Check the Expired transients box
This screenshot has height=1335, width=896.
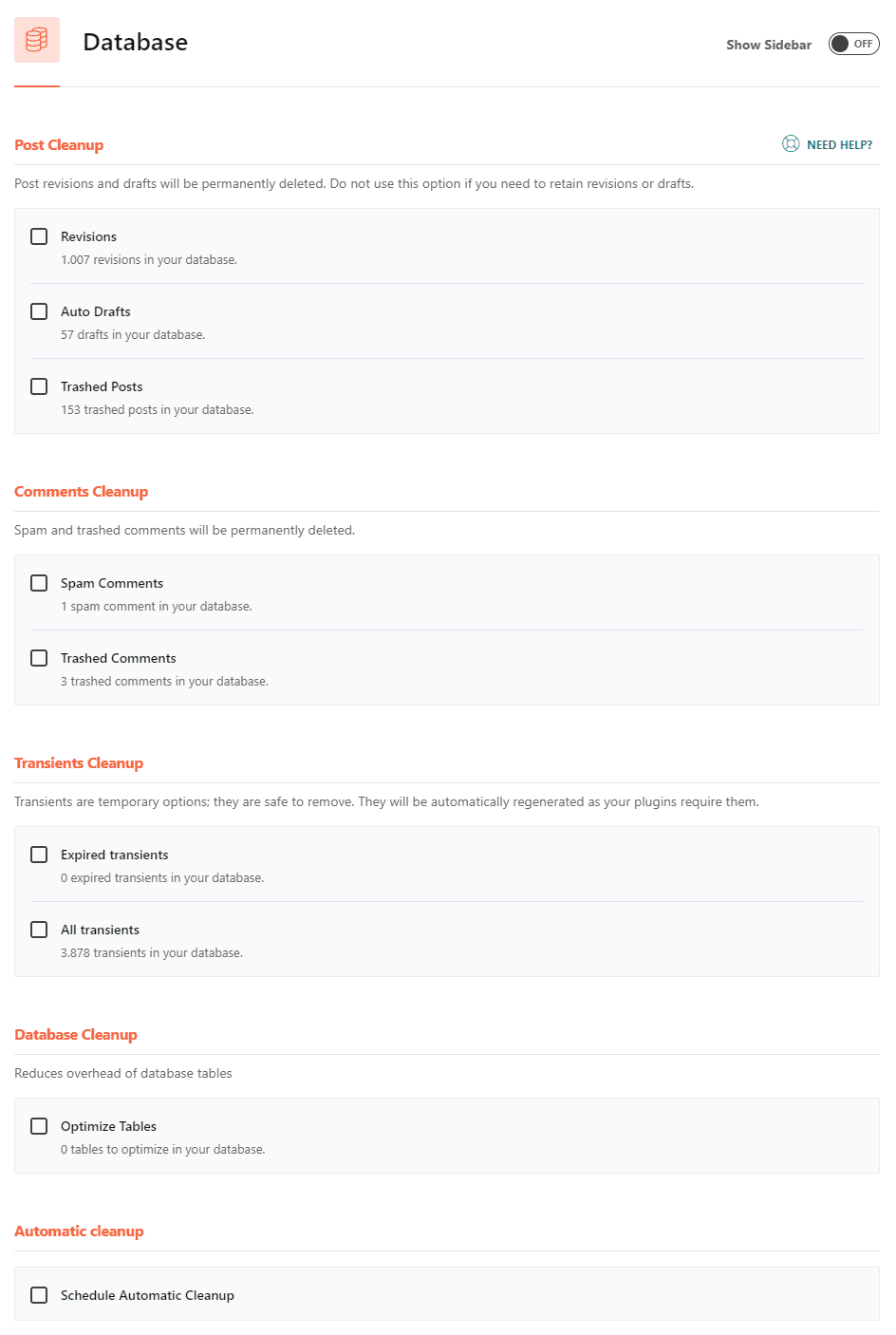[39, 855]
